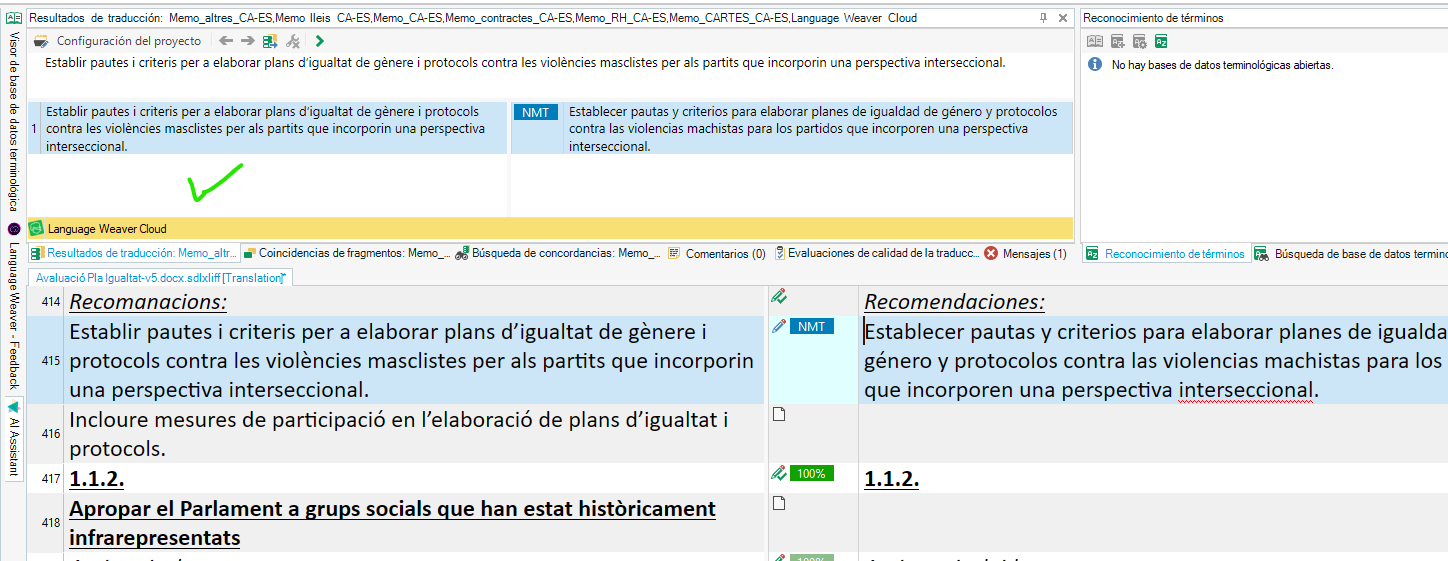The height and width of the screenshot is (561, 1448).
Task: Click the NMT badge in segment 415
Action: [811, 326]
